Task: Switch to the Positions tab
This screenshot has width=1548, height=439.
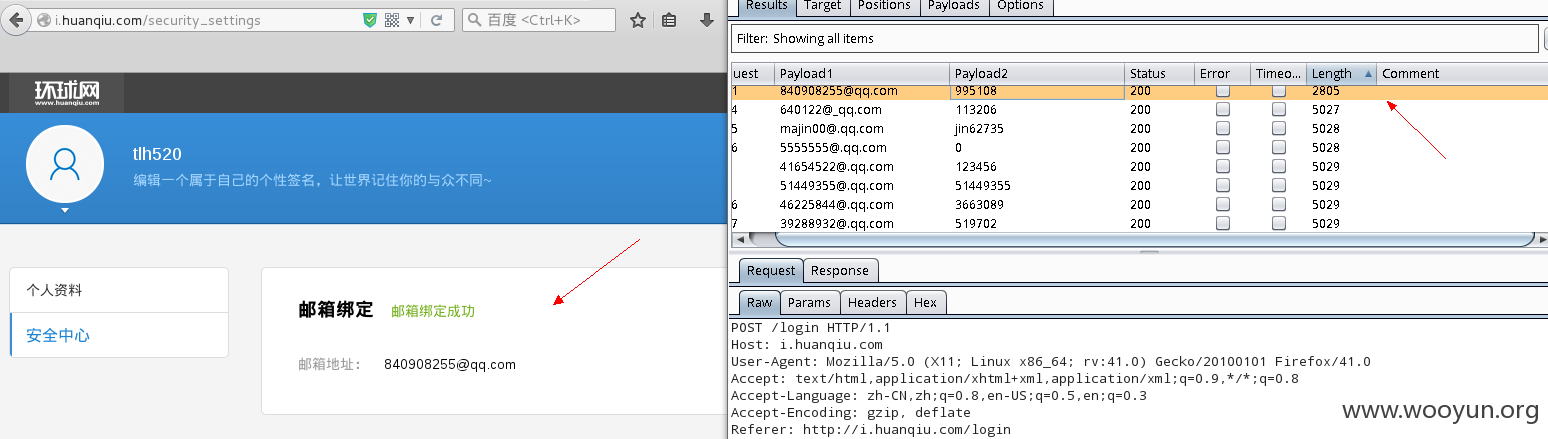Action: pyautogui.click(x=884, y=6)
